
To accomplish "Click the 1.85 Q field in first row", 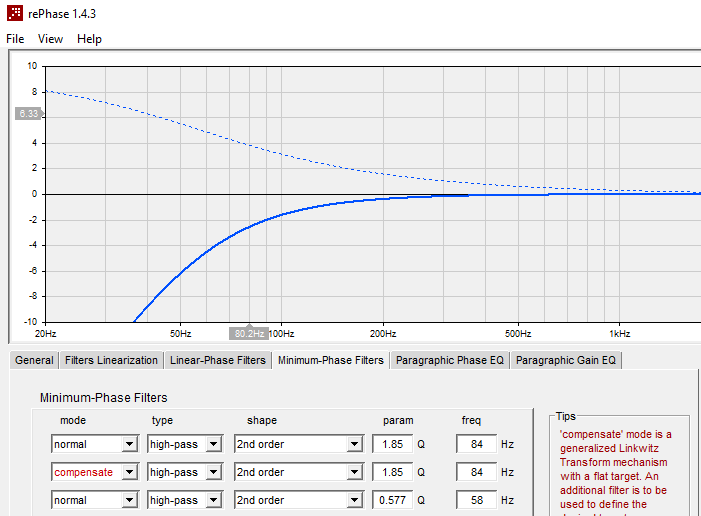I will click(x=393, y=444).
